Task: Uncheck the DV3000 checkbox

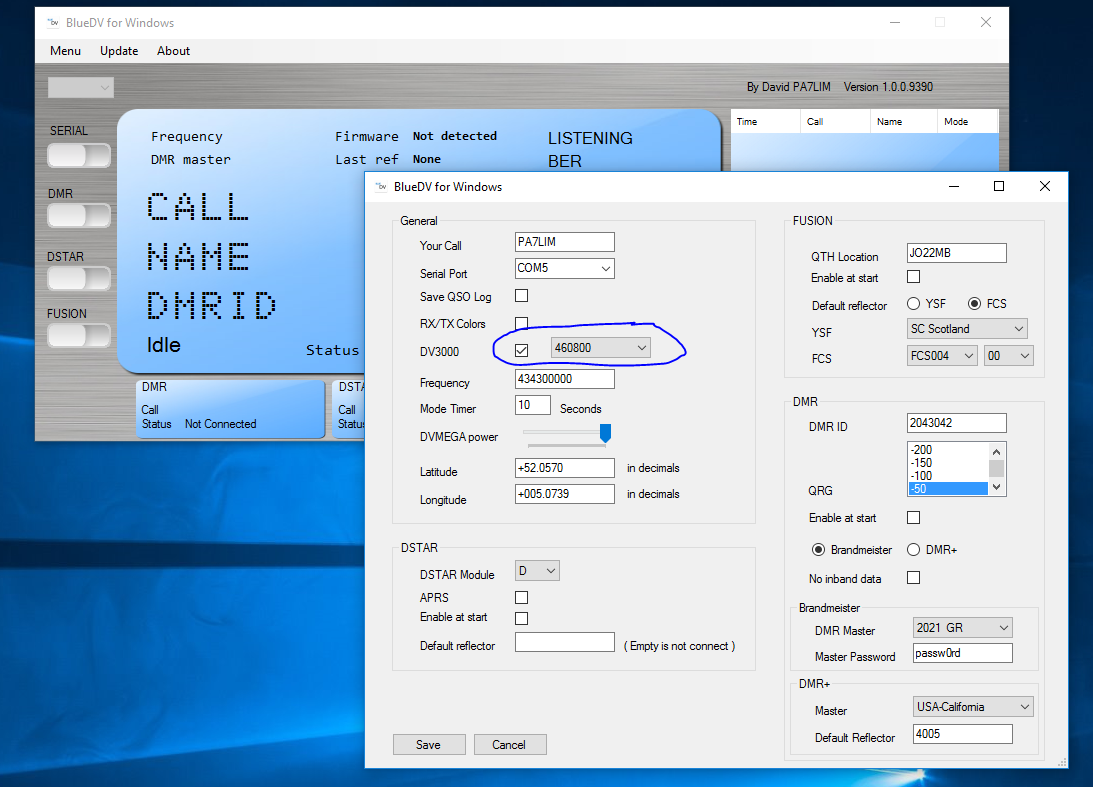Action: pos(521,350)
